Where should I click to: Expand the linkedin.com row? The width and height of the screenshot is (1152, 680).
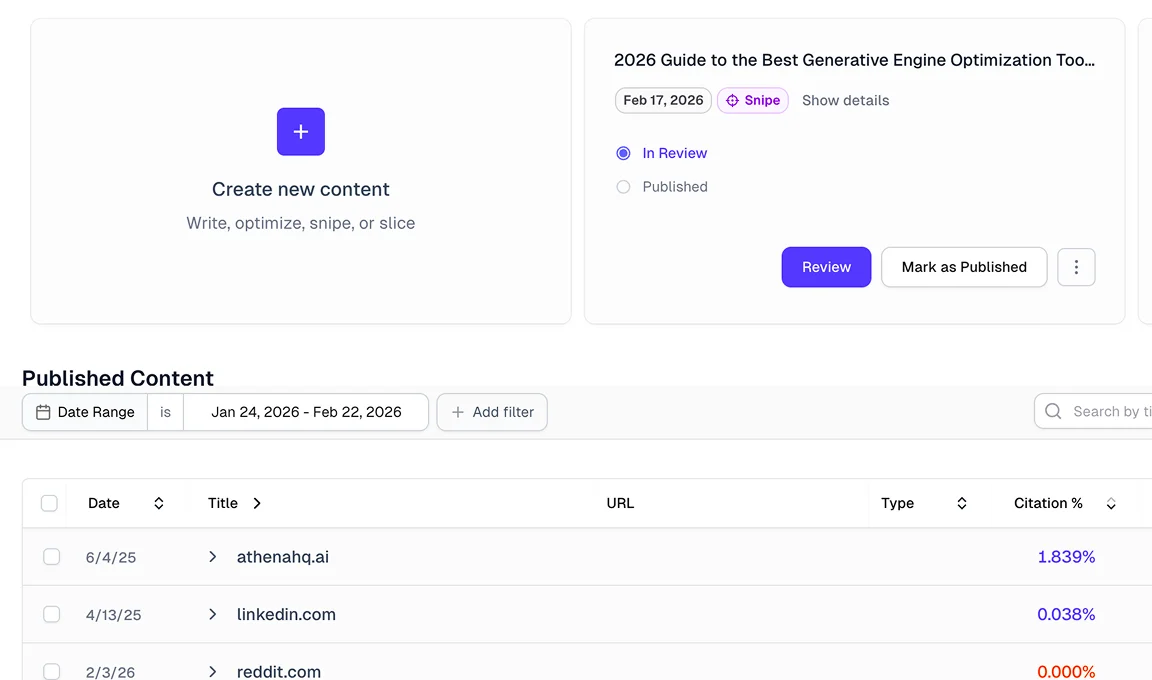[213, 614]
